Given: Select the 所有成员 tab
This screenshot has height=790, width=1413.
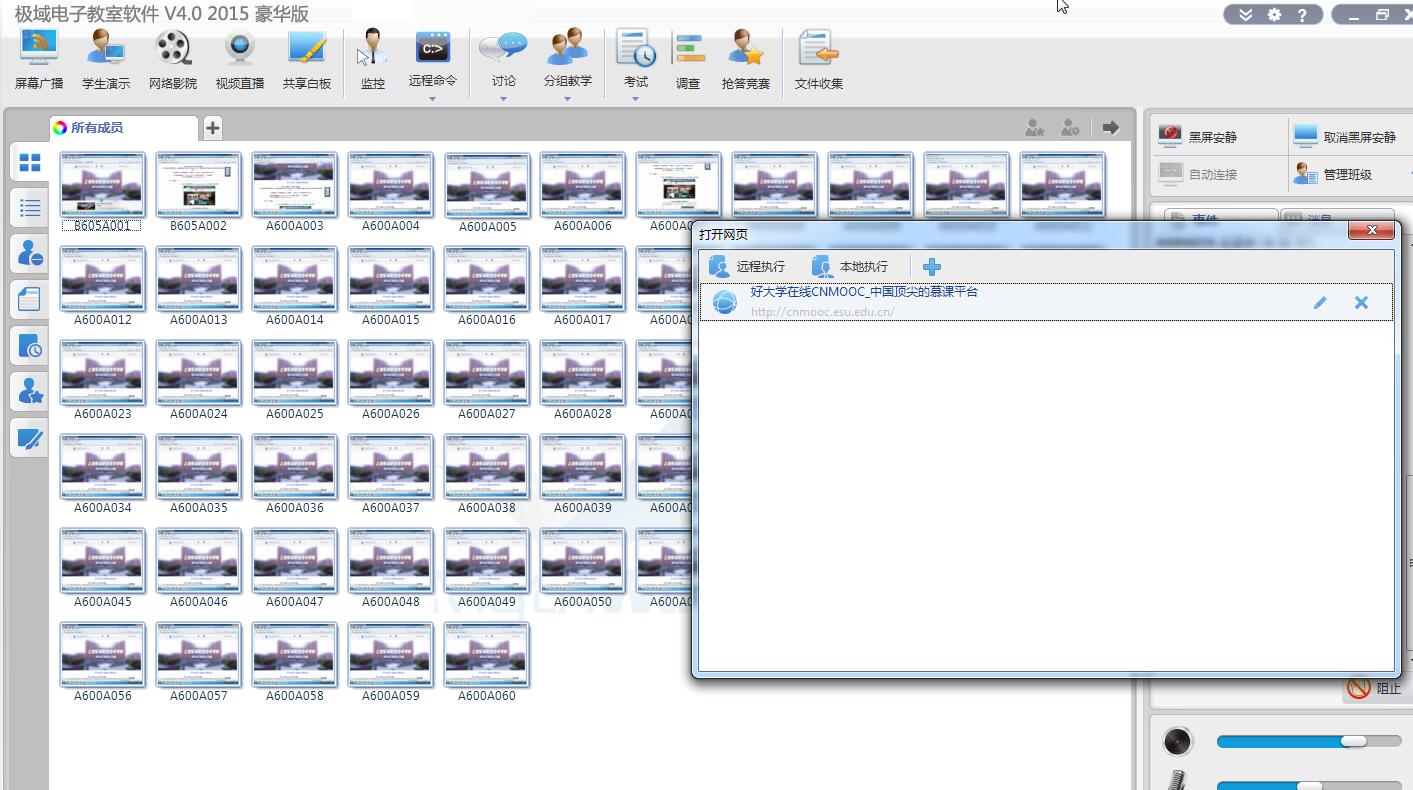Looking at the screenshot, I should click(x=96, y=128).
